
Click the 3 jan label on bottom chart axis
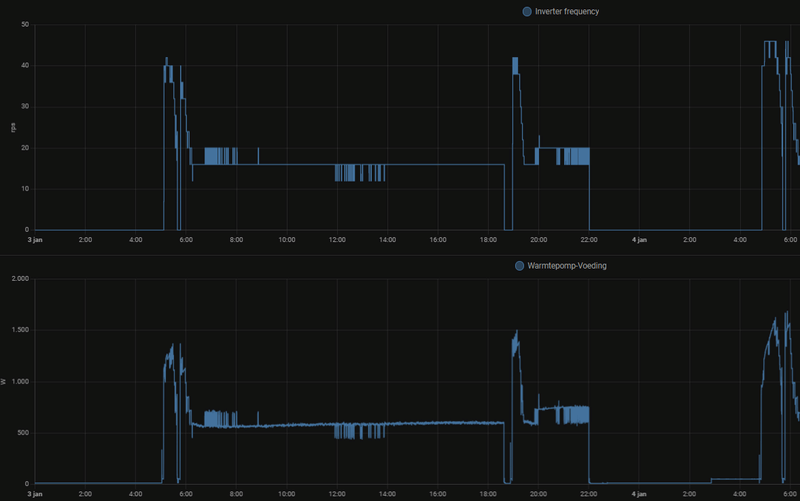[x=35, y=494]
